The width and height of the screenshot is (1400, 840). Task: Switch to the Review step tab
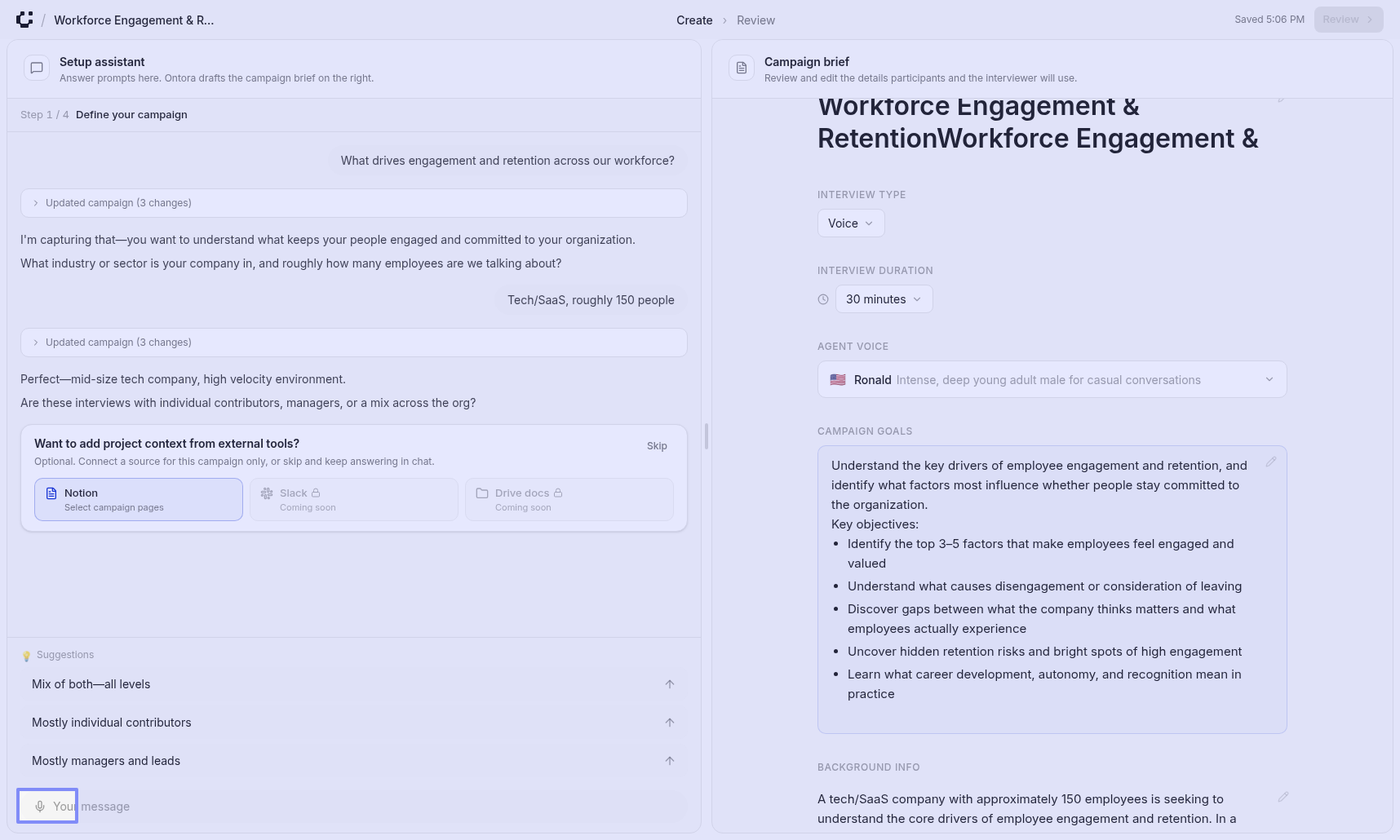[x=755, y=20]
